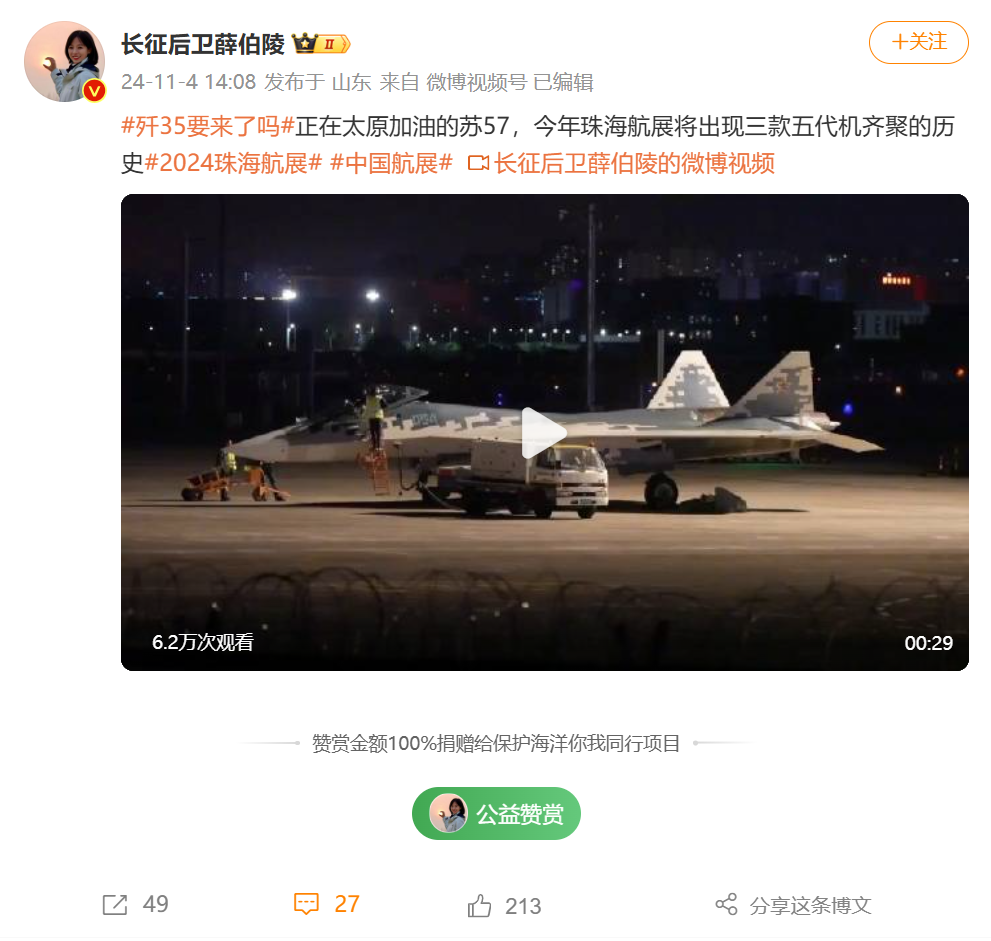Follow the author with +关注 button
This screenshot has height=941, width=991.
tap(918, 42)
